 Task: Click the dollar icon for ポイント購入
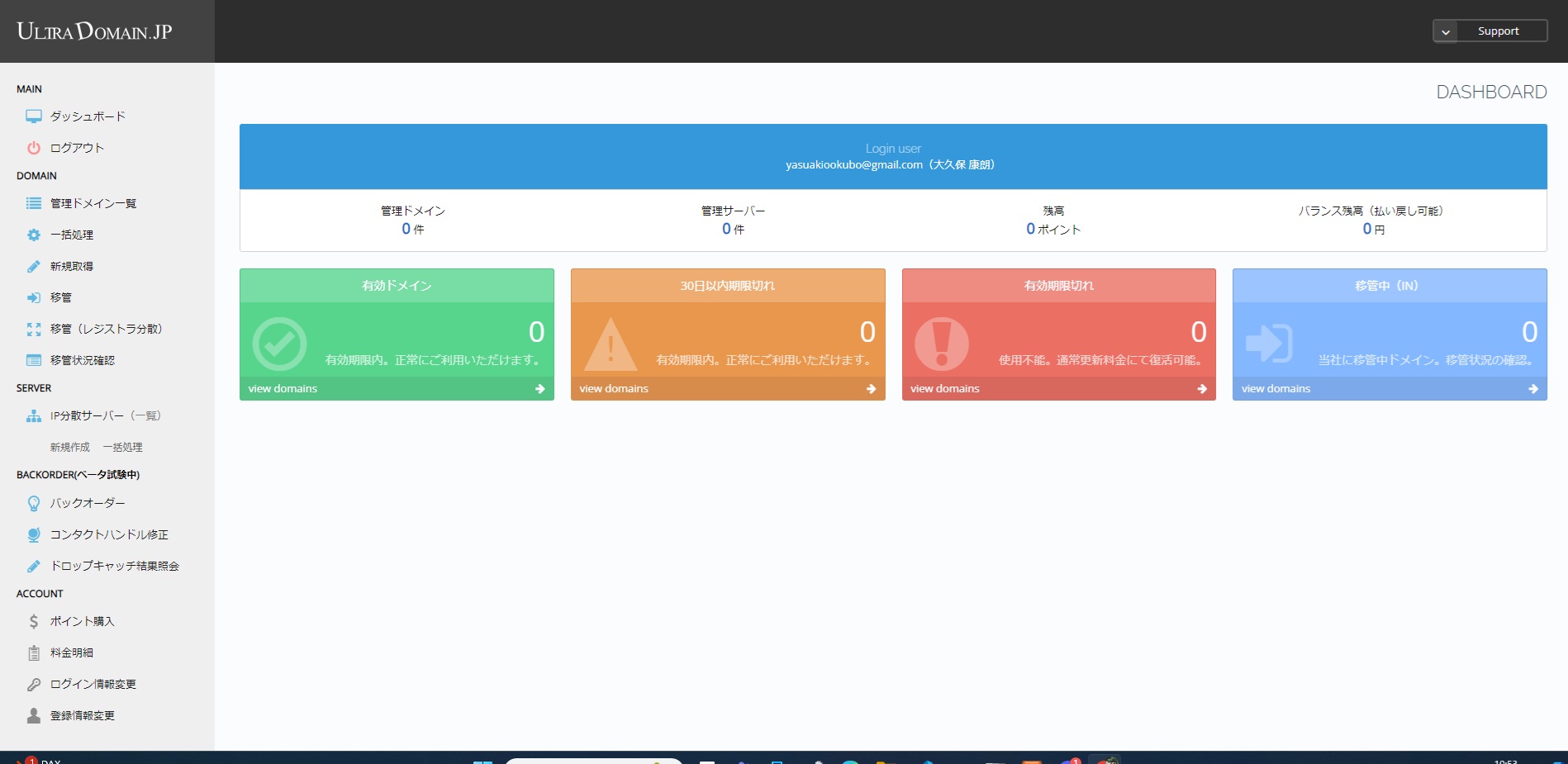33,621
